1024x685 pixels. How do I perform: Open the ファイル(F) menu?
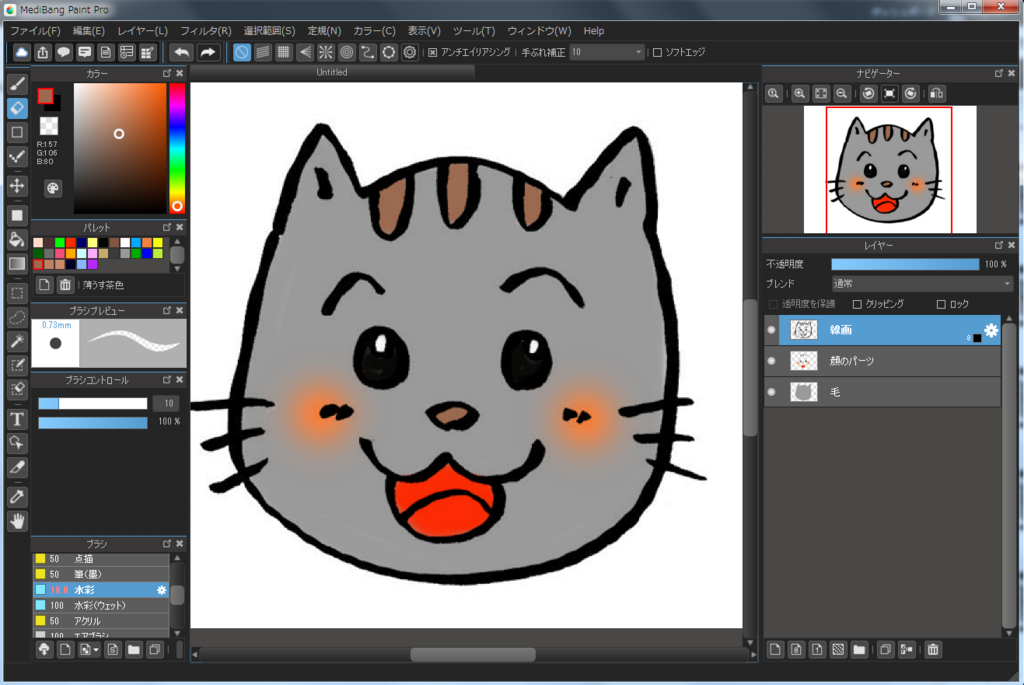click(x=35, y=31)
